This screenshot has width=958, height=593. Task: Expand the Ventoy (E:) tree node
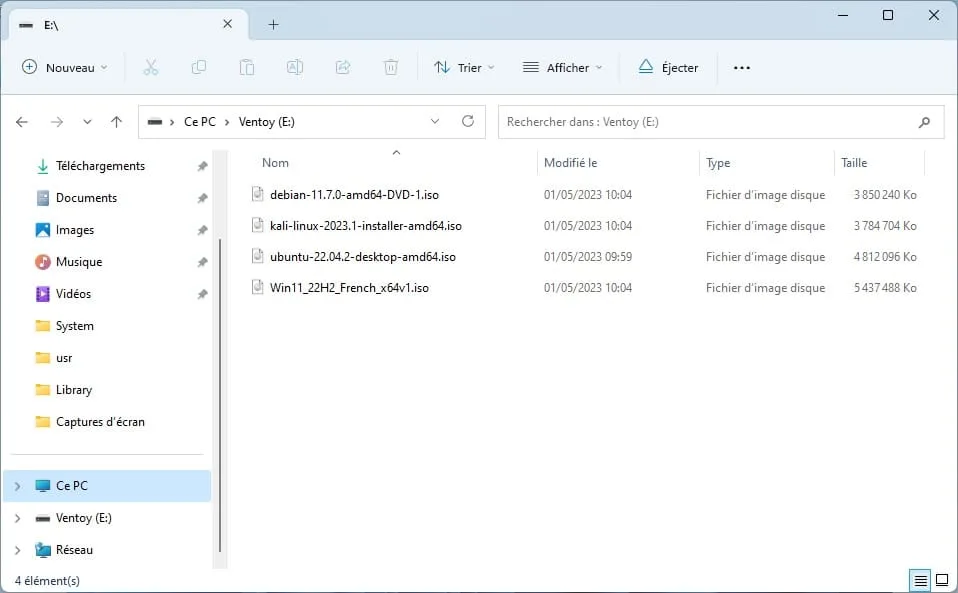(x=18, y=518)
